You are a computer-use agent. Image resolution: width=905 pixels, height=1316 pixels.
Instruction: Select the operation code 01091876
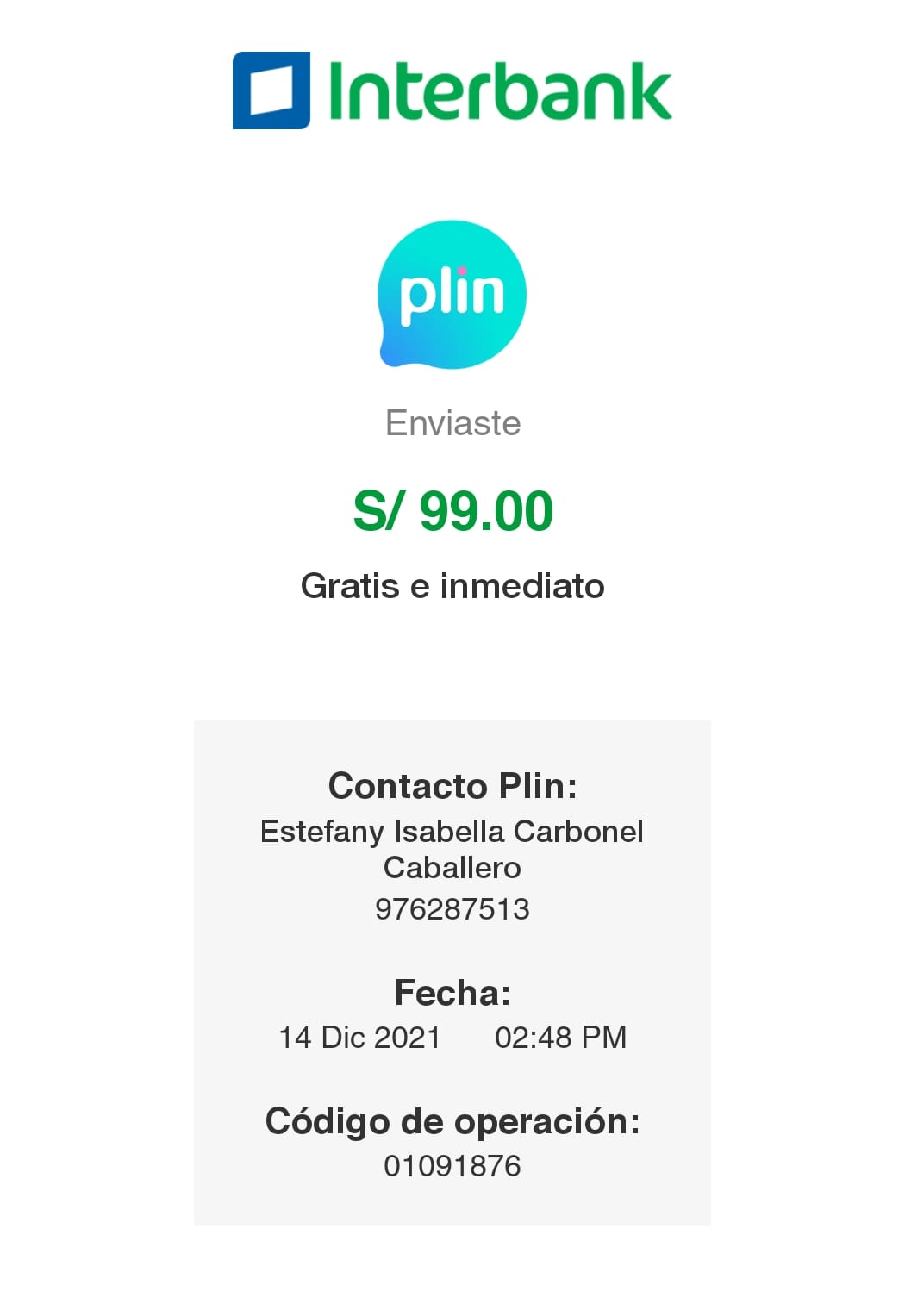click(x=452, y=1167)
